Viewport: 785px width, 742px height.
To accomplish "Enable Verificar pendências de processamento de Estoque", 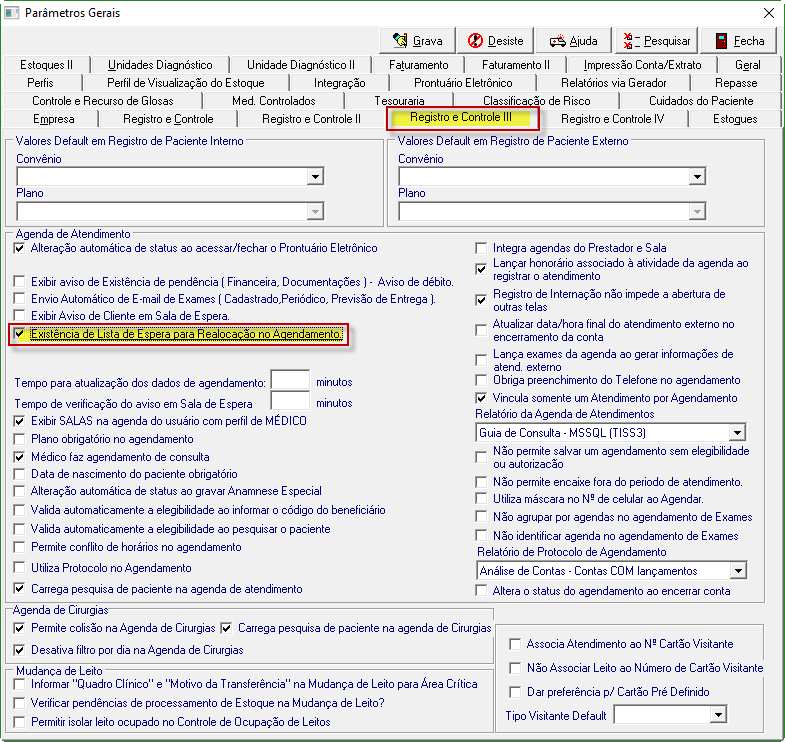I will click(x=20, y=703).
